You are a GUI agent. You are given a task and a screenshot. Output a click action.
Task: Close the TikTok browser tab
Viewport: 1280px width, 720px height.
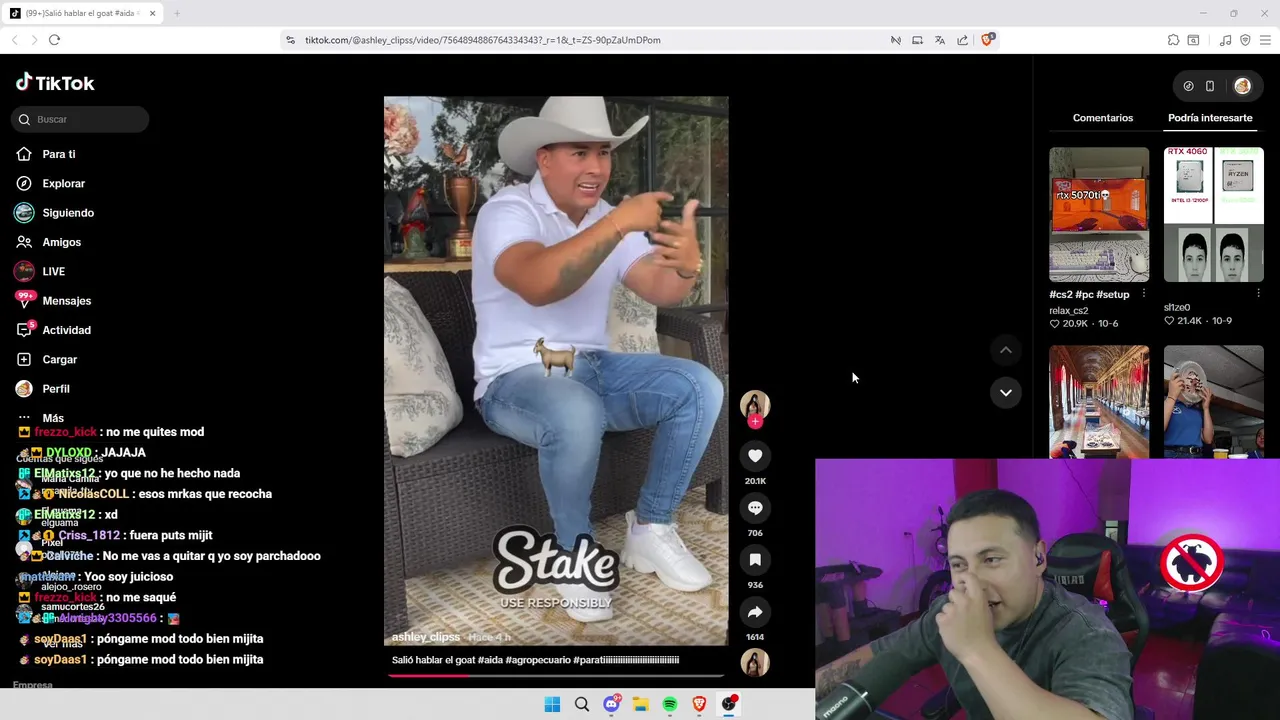pos(153,13)
